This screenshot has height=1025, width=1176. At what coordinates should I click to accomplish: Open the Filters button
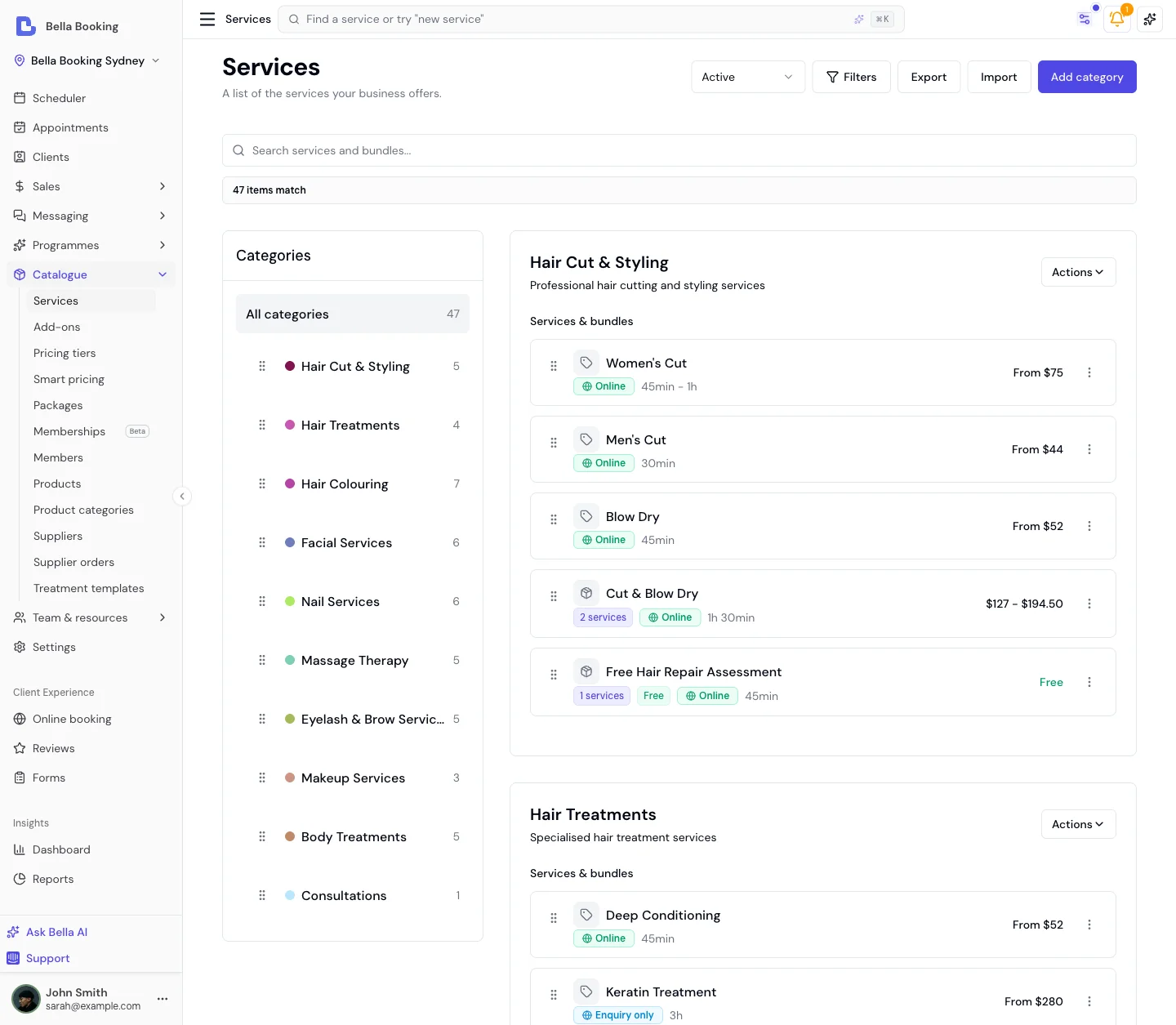(x=851, y=77)
